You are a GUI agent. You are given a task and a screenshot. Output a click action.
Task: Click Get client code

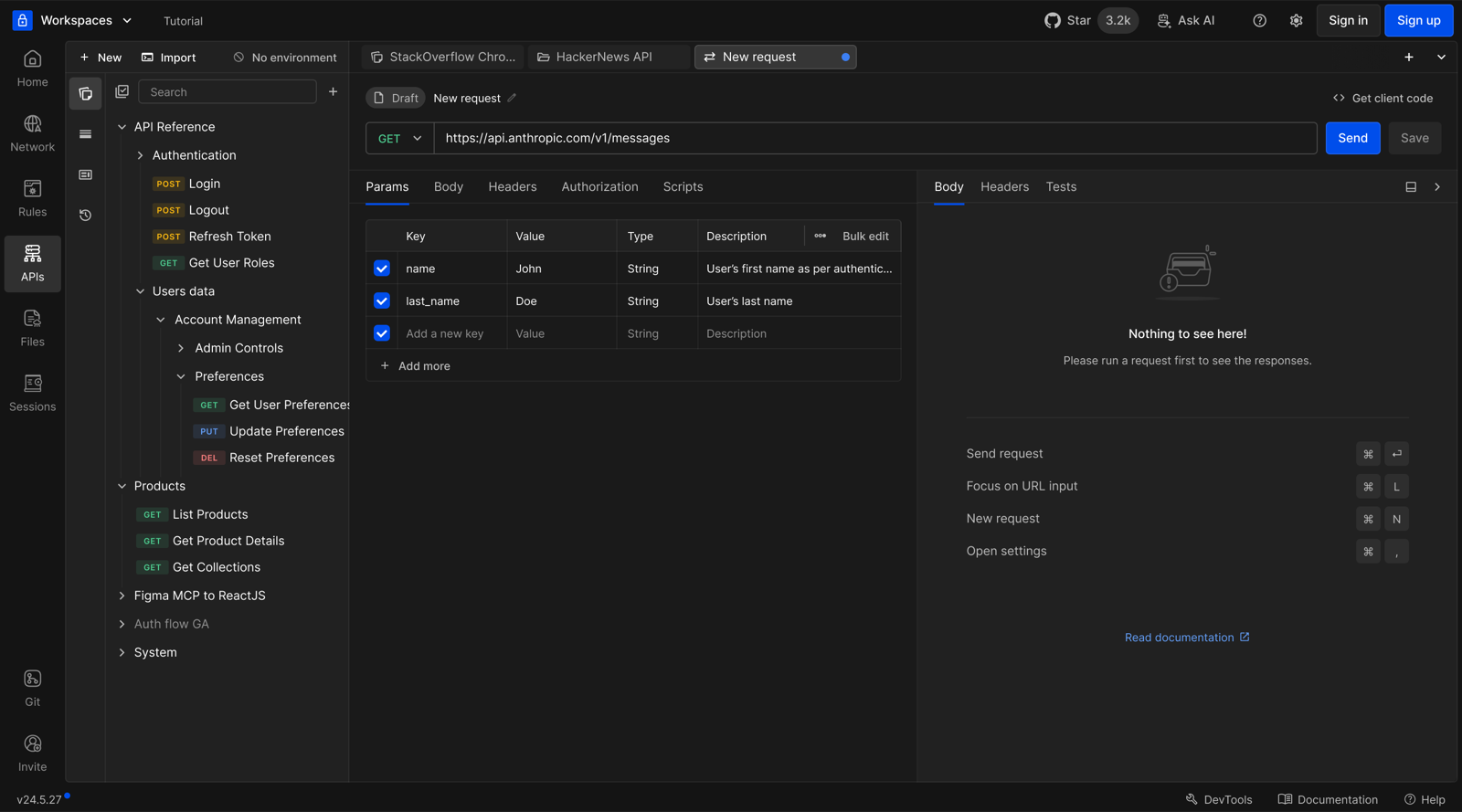1383,98
